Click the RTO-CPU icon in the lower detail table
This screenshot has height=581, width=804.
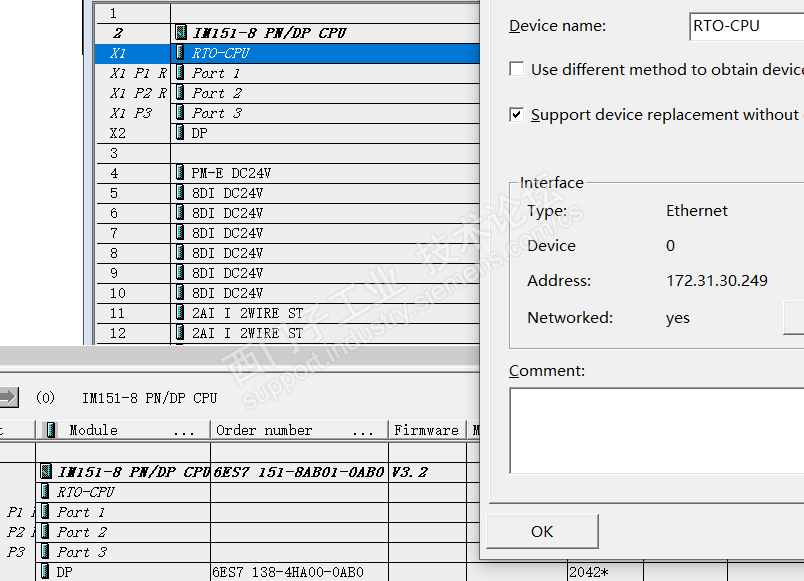[x=45, y=492]
